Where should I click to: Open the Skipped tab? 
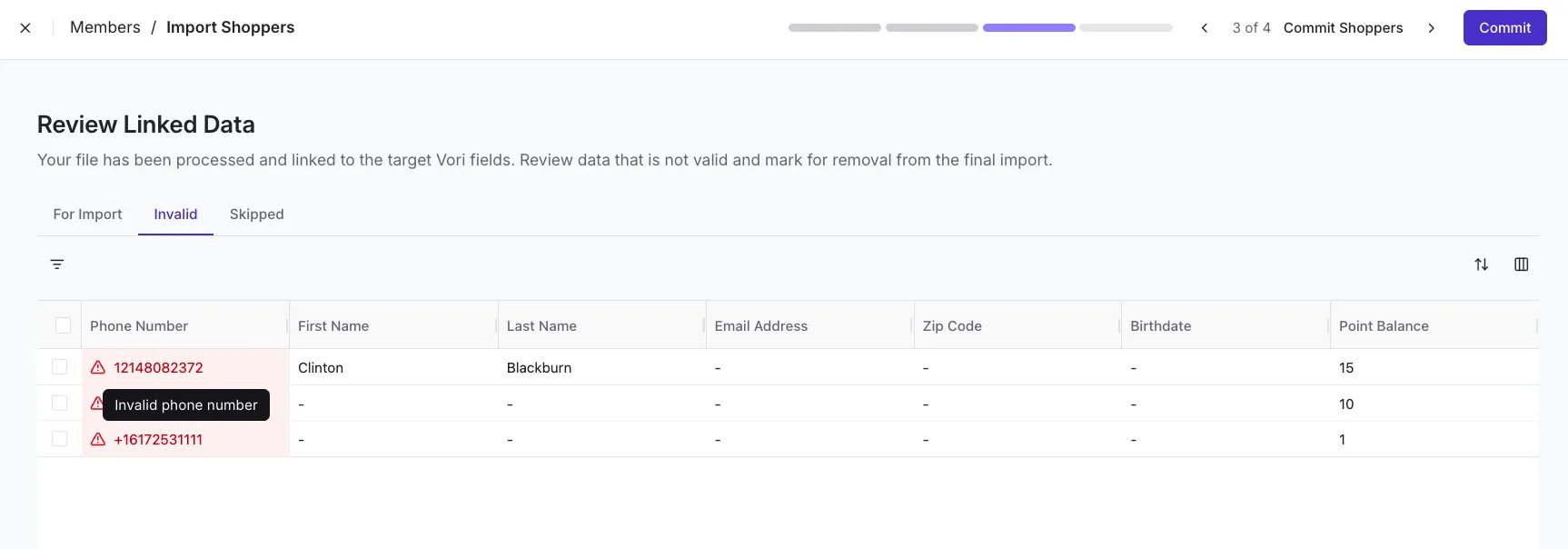pos(257,215)
